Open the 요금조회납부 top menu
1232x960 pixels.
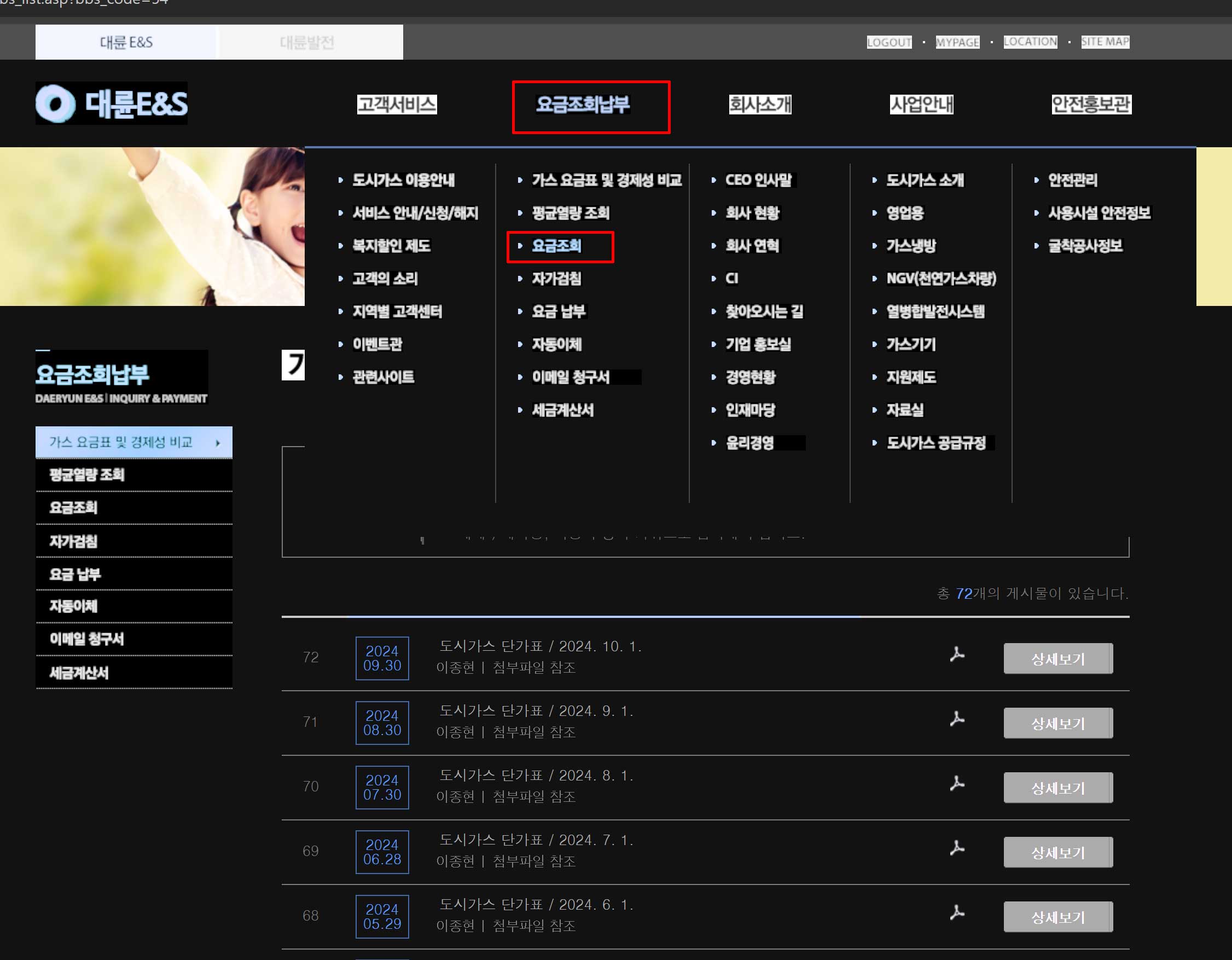pos(583,105)
